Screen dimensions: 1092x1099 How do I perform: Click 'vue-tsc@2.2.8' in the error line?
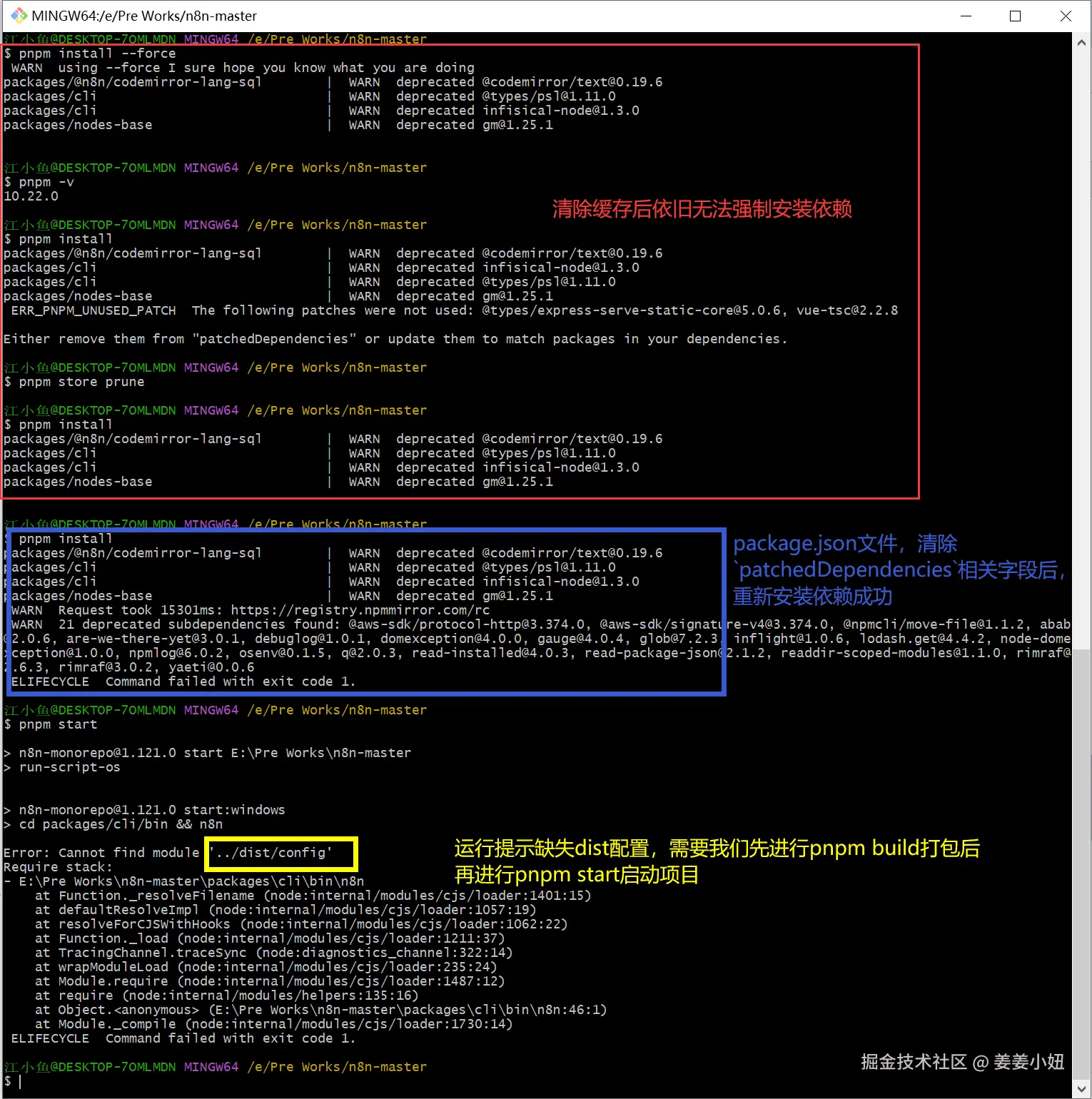[847, 310]
